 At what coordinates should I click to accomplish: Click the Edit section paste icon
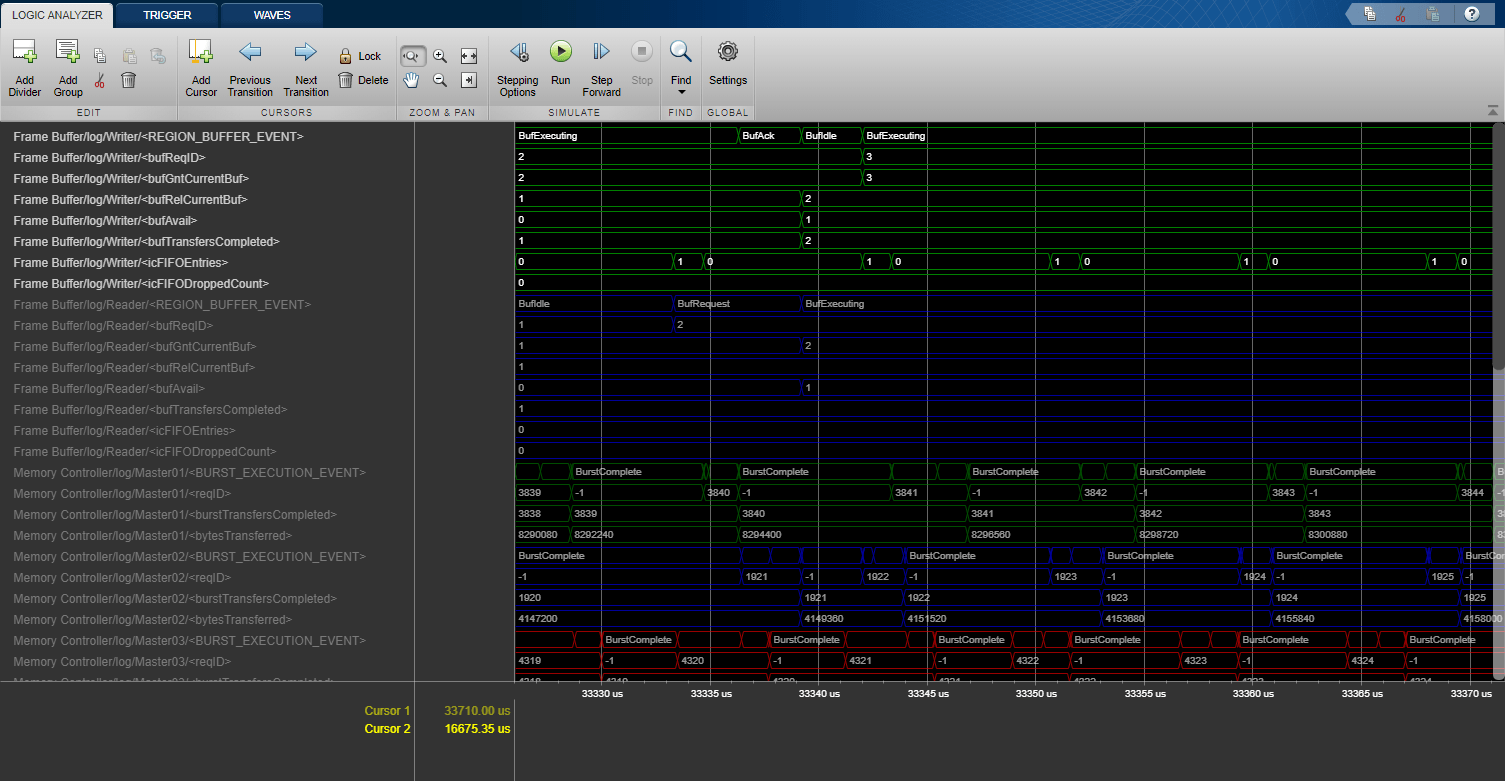coord(129,56)
